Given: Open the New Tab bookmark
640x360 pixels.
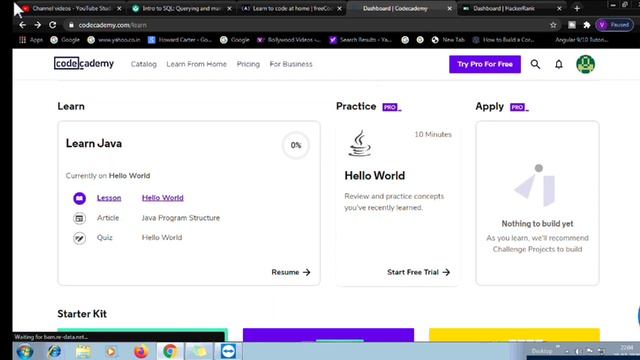Looking at the screenshot, I should click(449, 40).
